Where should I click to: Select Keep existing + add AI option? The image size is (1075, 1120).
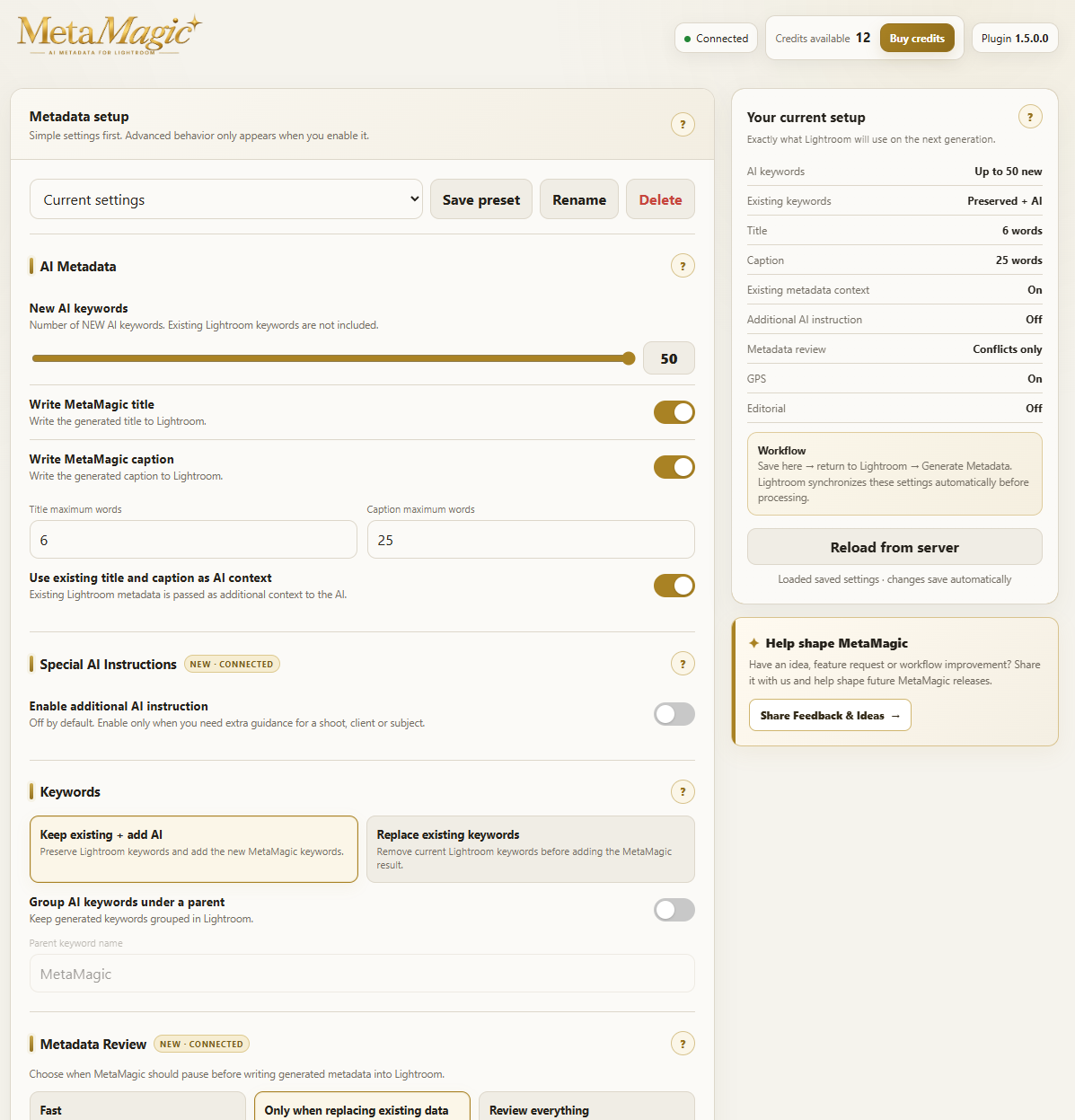(194, 849)
